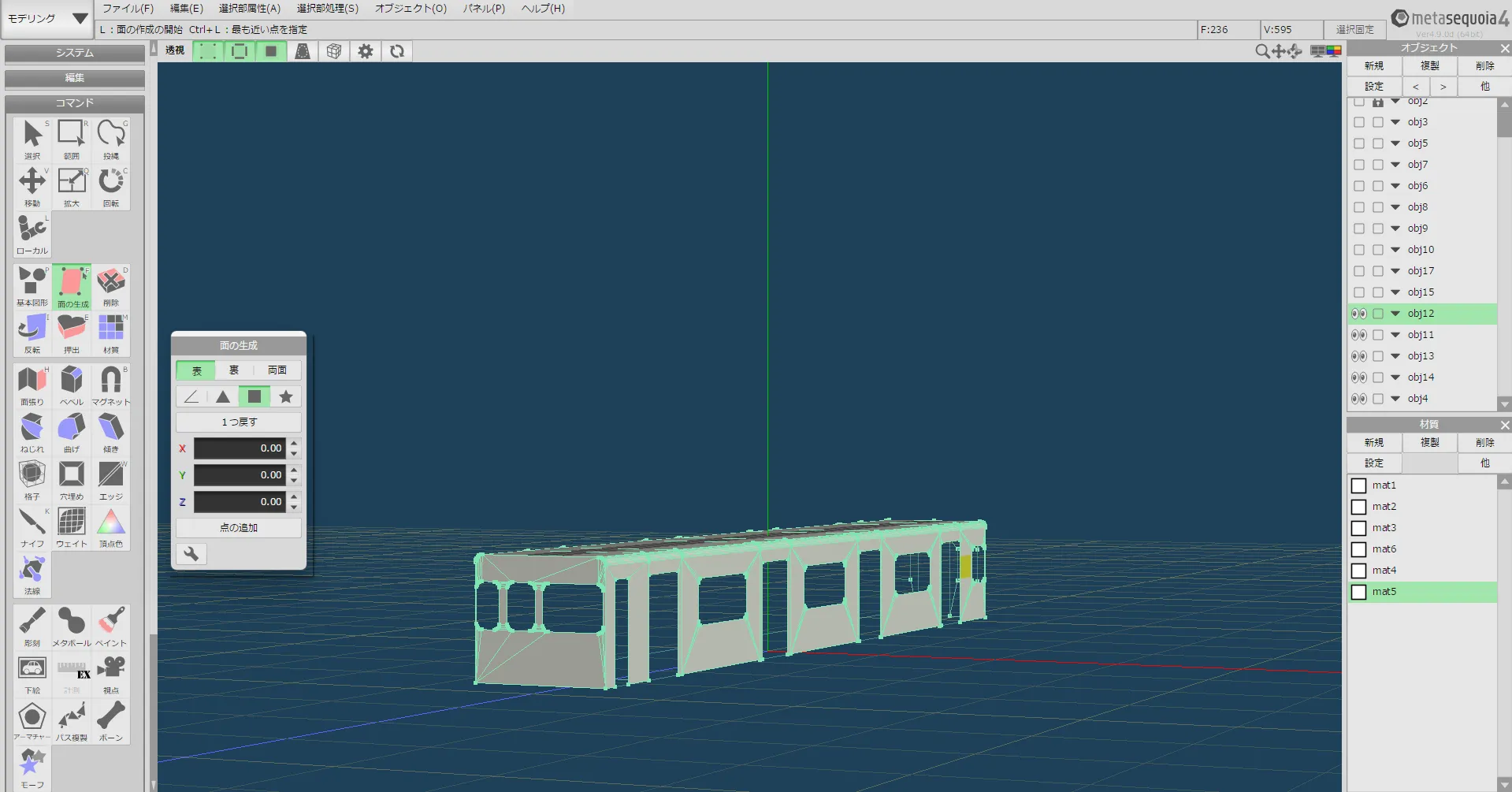Viewport: 1512px width, 792px height.
Task: Open the ファイル(F) menu
Action: pos(128,9)
